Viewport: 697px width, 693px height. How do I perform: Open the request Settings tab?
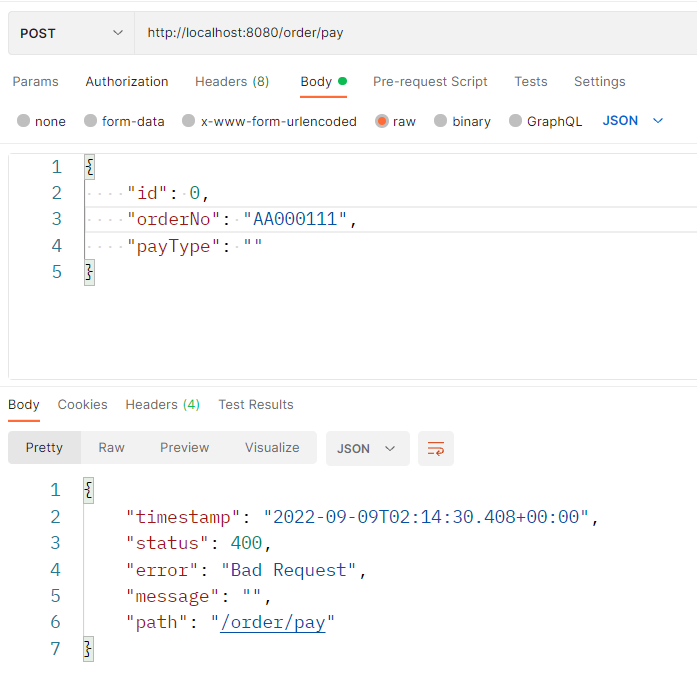[599, 82]
